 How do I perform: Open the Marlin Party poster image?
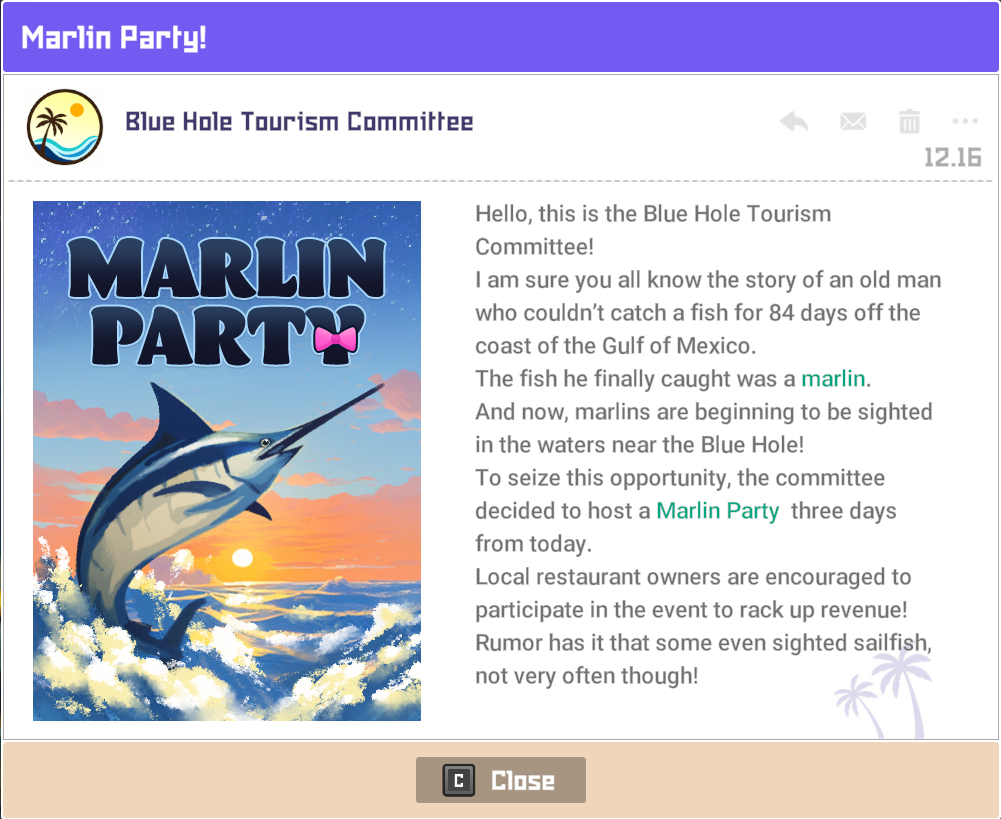pos(227,460)
